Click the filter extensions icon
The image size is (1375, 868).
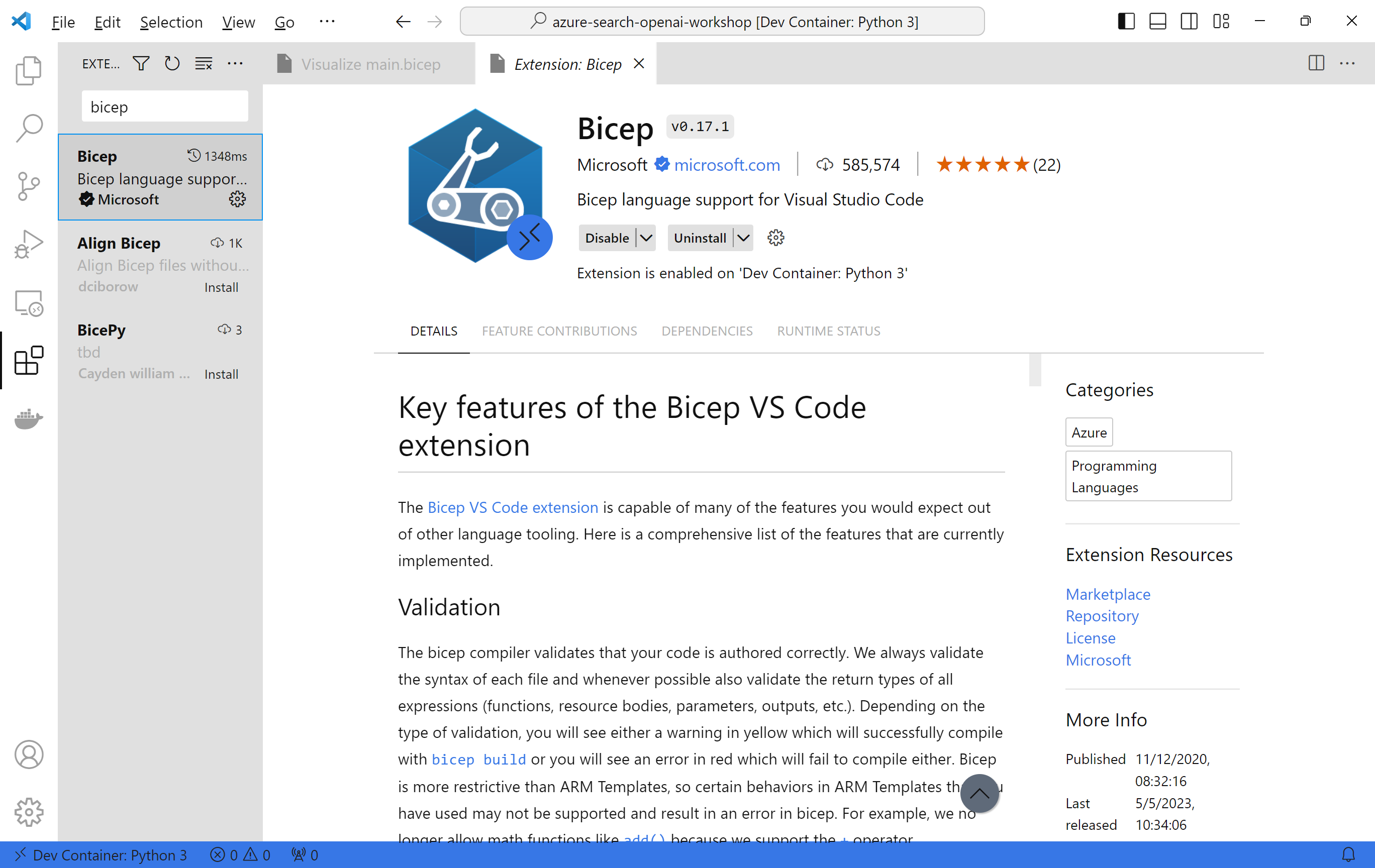(141, 63)
